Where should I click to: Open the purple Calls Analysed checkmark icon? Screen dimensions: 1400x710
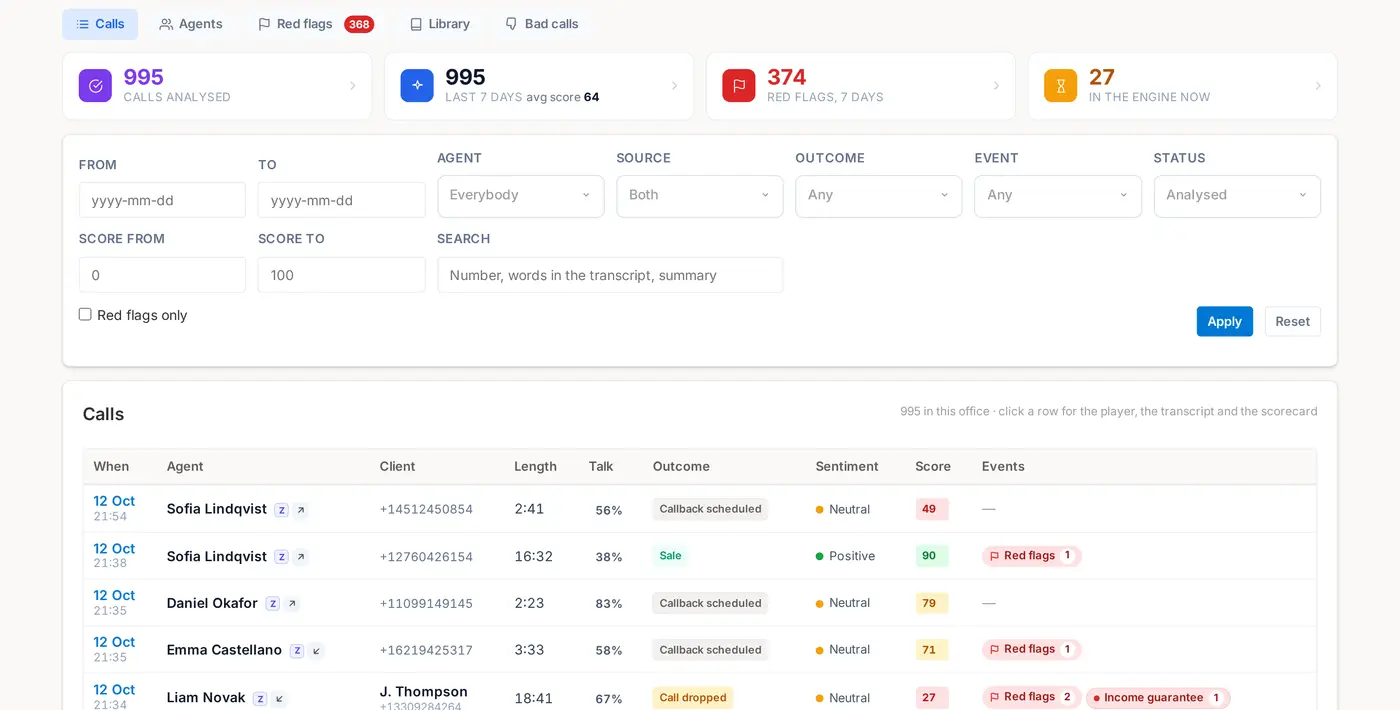pyautogui.click(x=95, y=86)
